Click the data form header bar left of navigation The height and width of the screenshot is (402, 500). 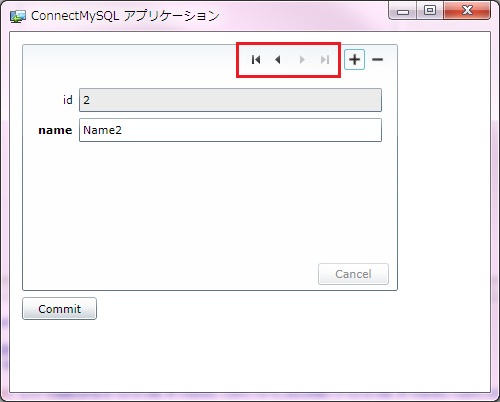pyautogui.click(x=130, y=60)
